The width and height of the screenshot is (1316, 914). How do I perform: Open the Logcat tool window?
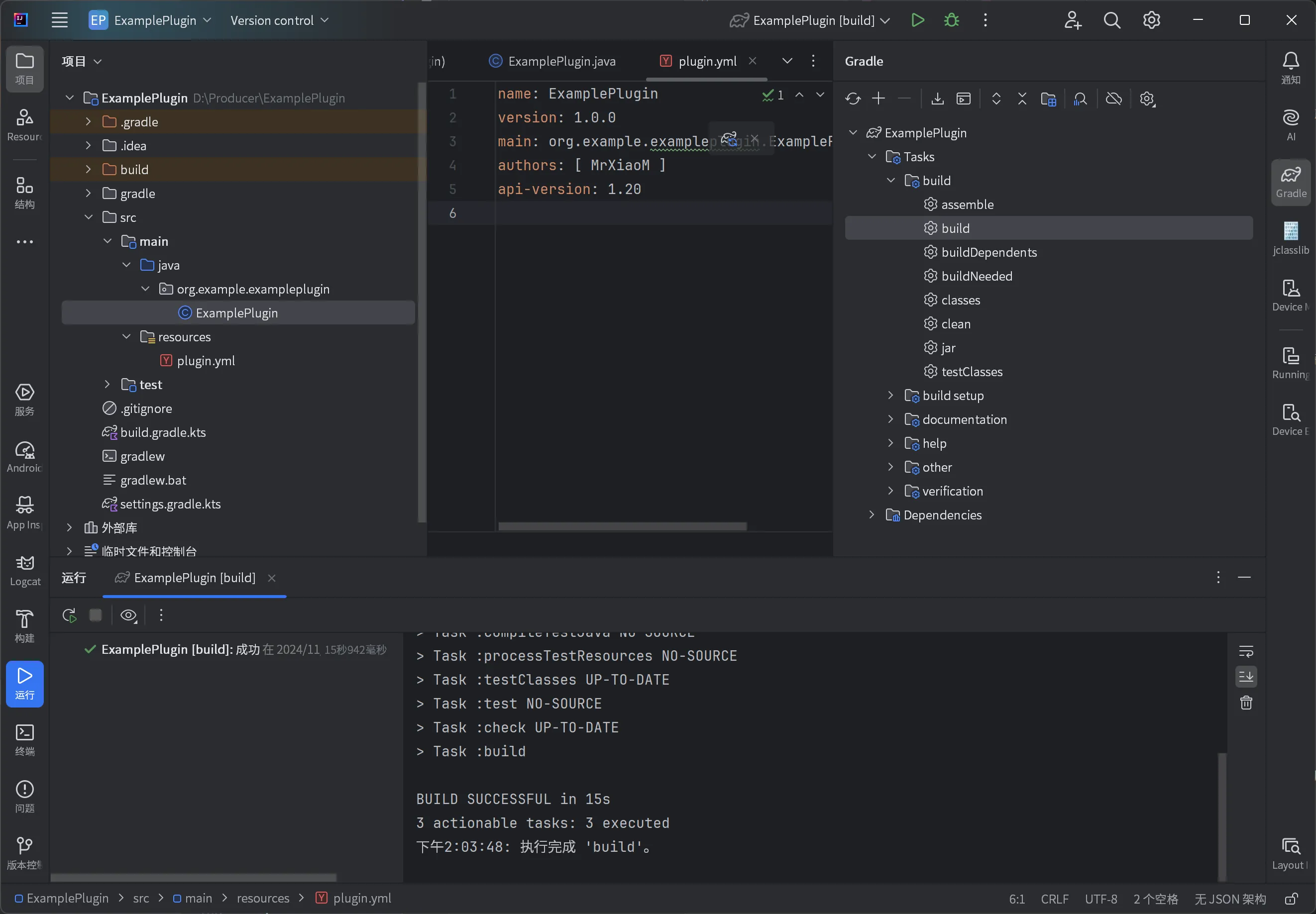pos(24,570)
